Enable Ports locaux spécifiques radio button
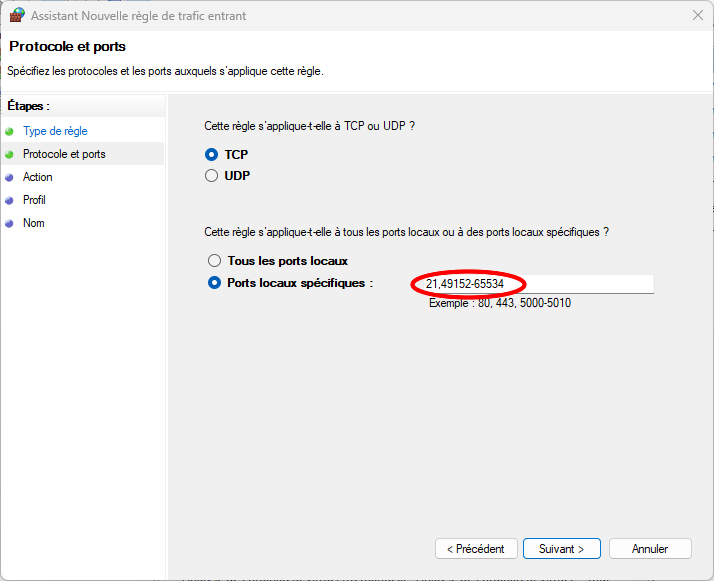The width and height of the screenshot is (714, 581). point(213,283)
